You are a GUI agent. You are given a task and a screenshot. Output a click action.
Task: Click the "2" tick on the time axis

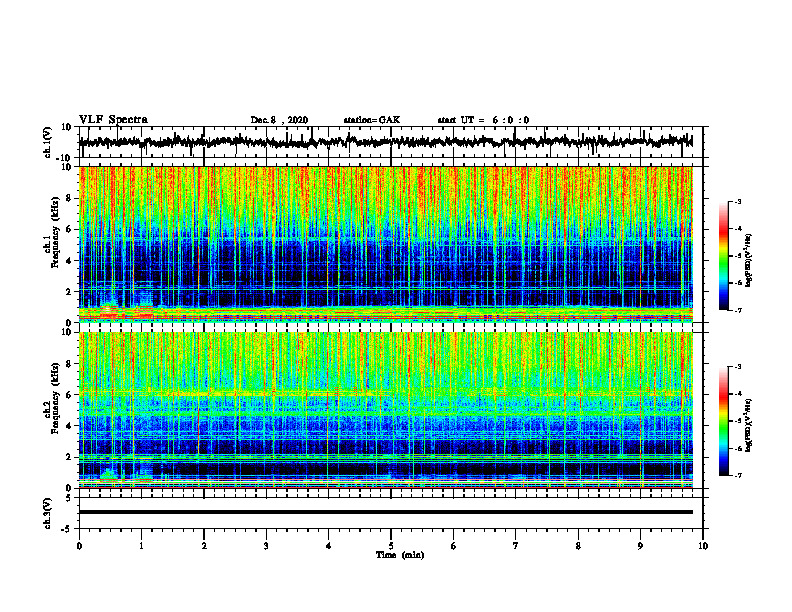(x=204, y=546)
